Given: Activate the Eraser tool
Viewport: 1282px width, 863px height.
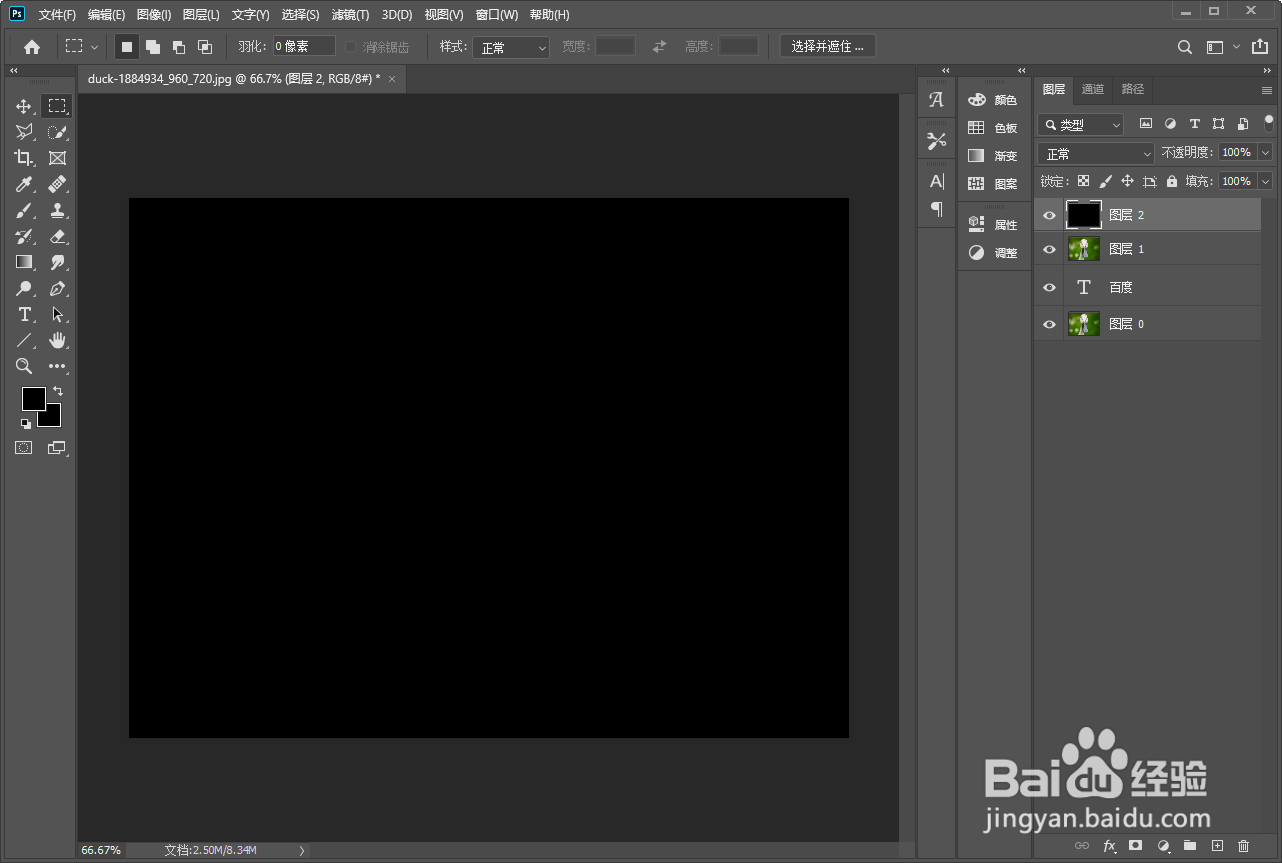Looking at the screenshot, I should 57,236.
